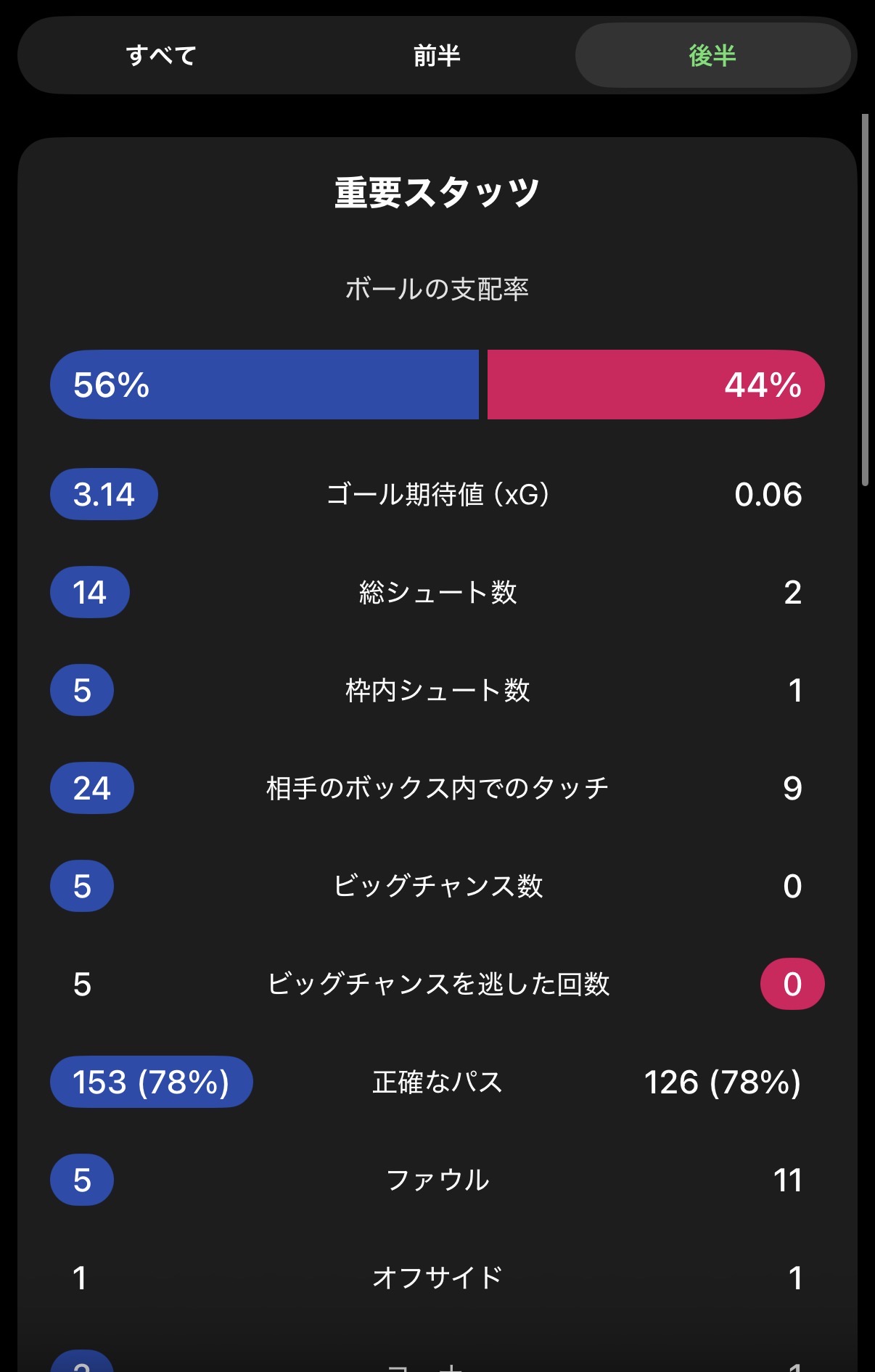Click the blue 56% possession bar
The image size is (875, 1372).
click(264, 385)
